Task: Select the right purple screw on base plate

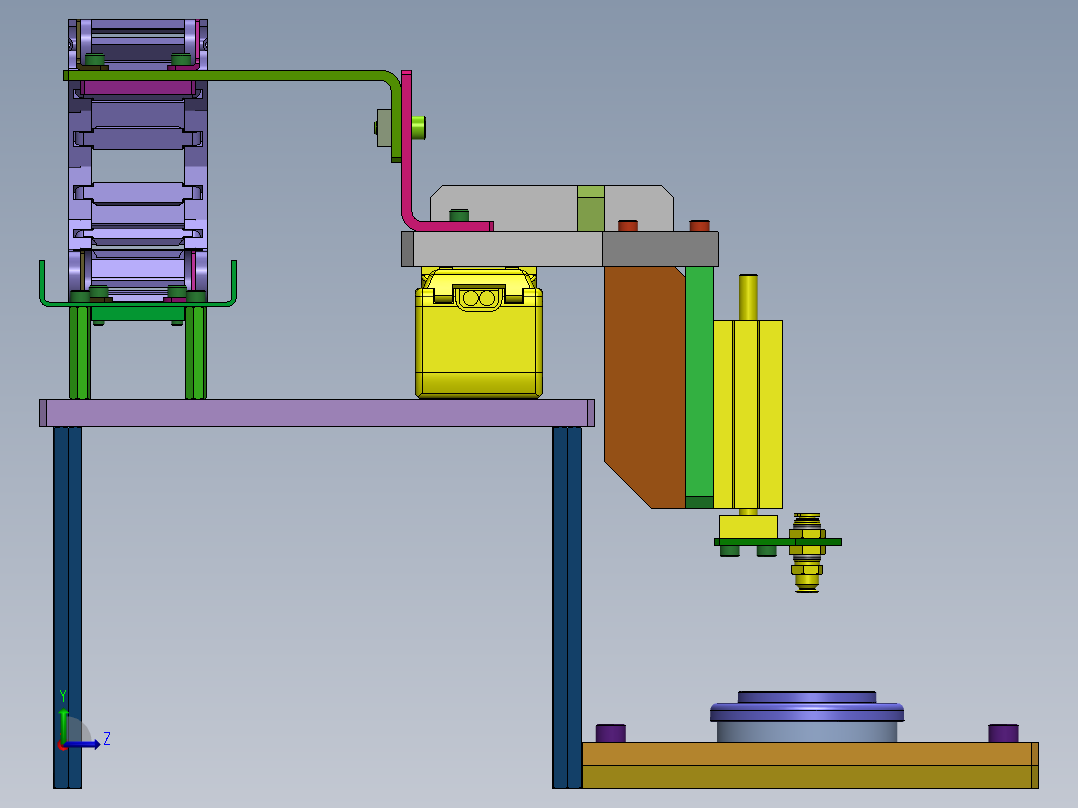Action: tap(1003, 733)
